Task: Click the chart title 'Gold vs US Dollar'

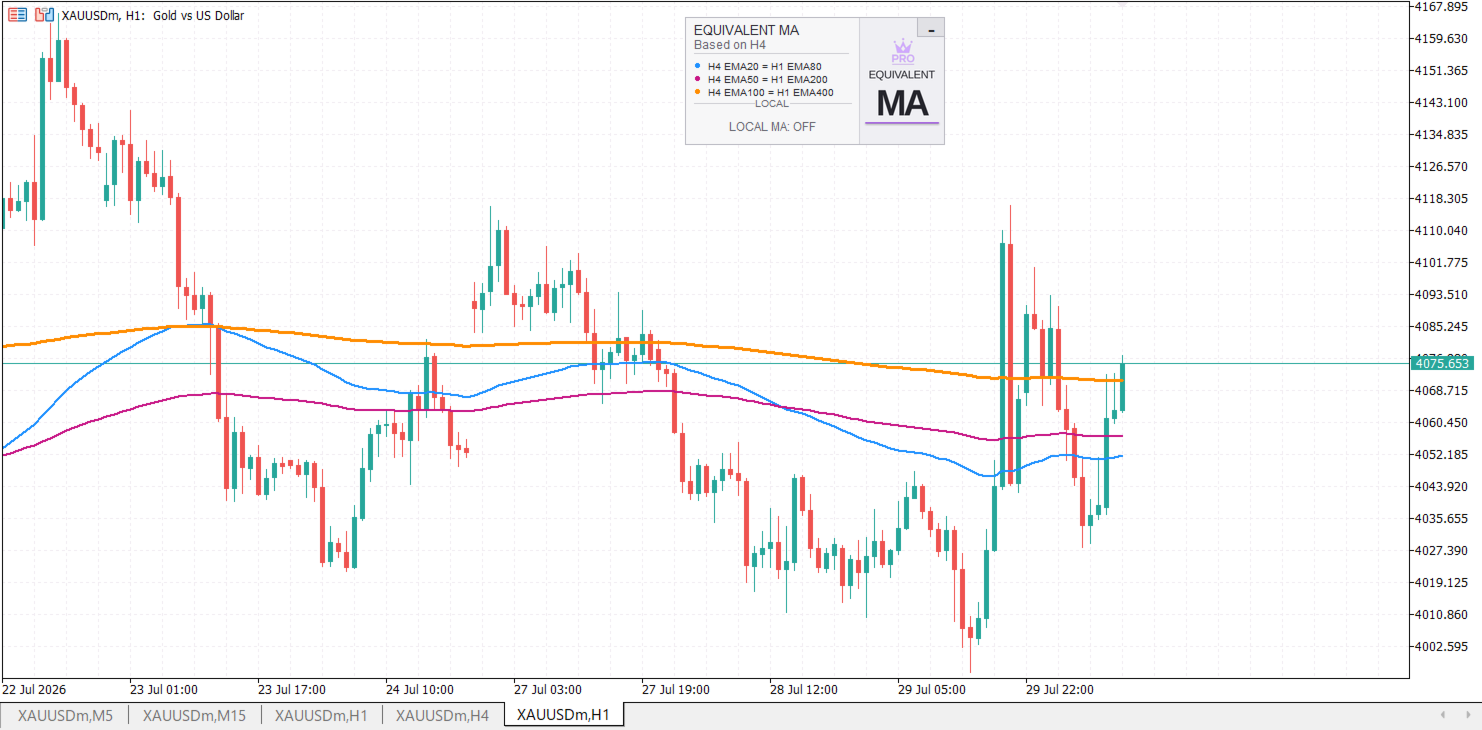Action: (198, 15)
